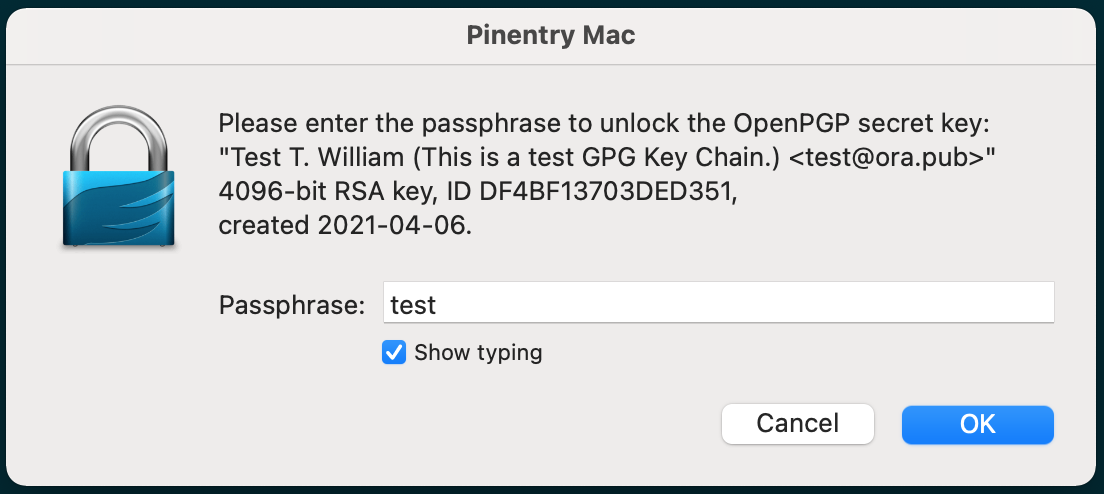Click the blue padlock body
This screenshot has width=1104, height=494.
119,208
